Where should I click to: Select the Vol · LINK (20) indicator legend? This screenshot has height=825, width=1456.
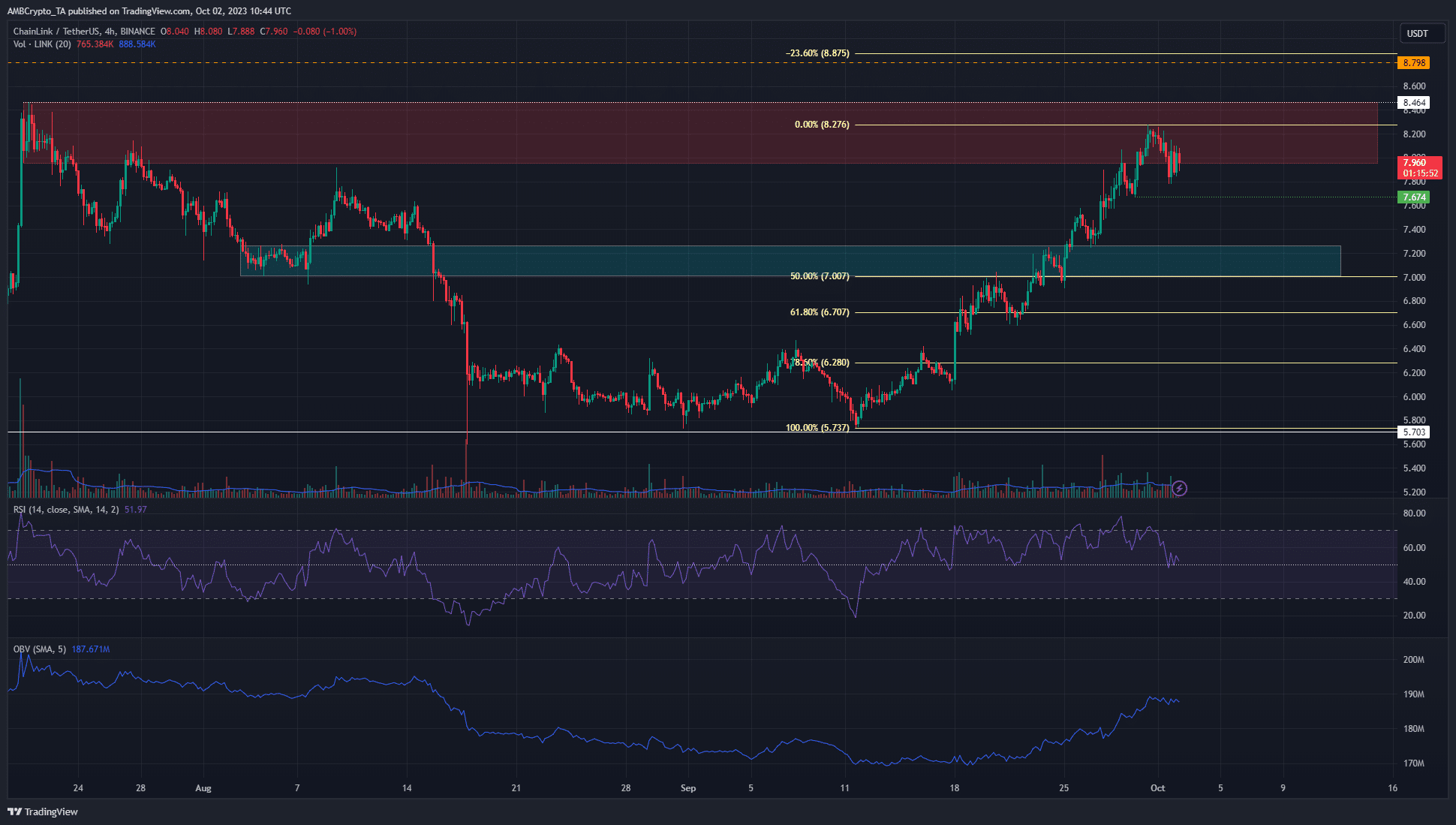click(x=42, y=44)
